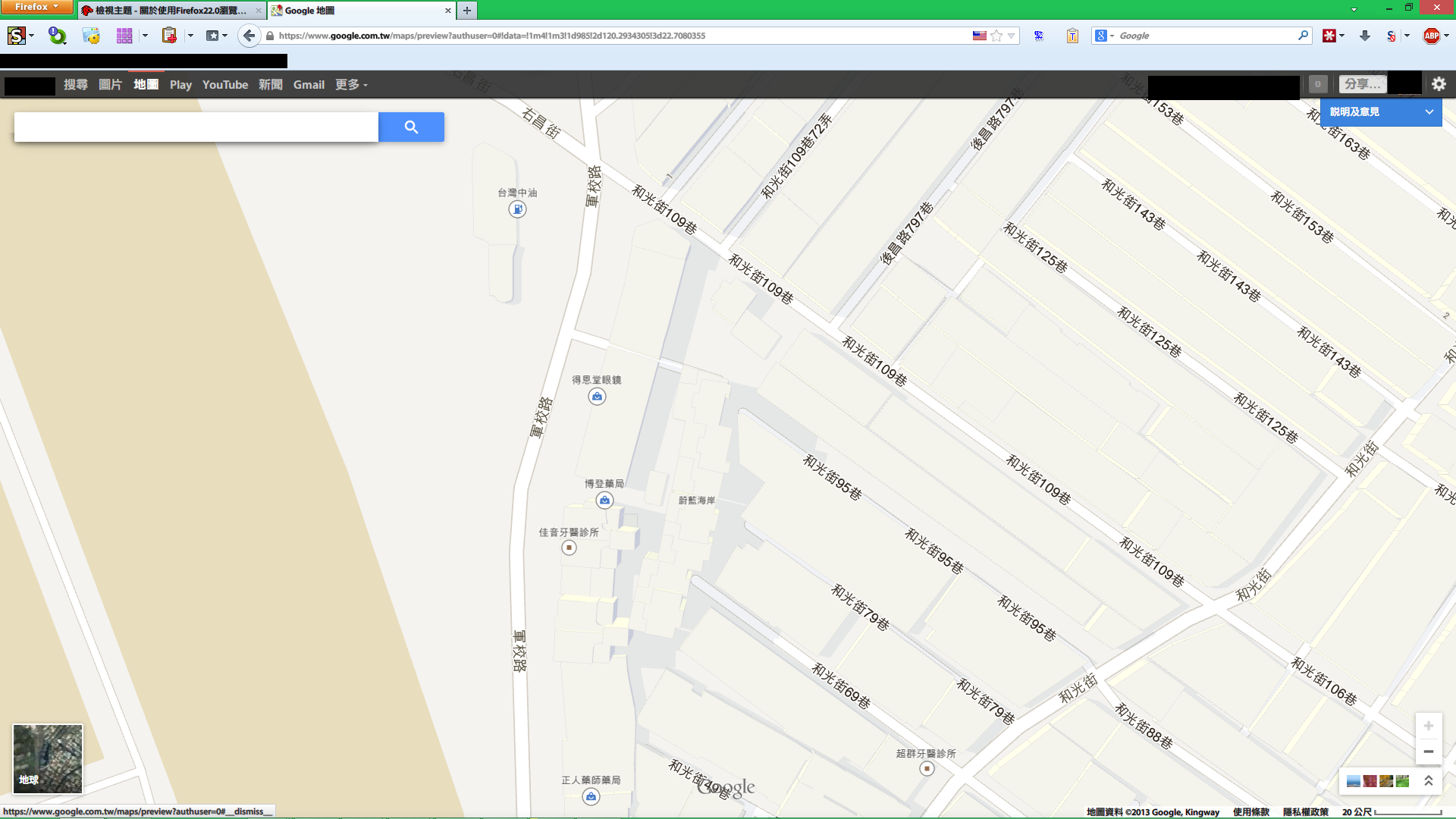The image size is (1456, 819).
Task: Expand the 說明及意見 help panel
Action: pos(1380,111)
